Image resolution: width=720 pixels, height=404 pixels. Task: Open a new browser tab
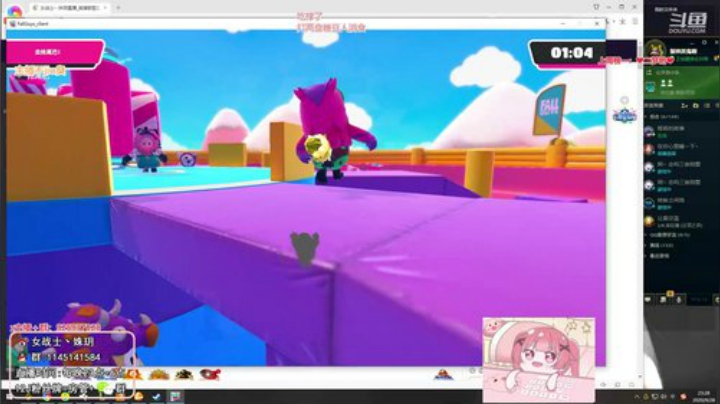click(118, 8)
